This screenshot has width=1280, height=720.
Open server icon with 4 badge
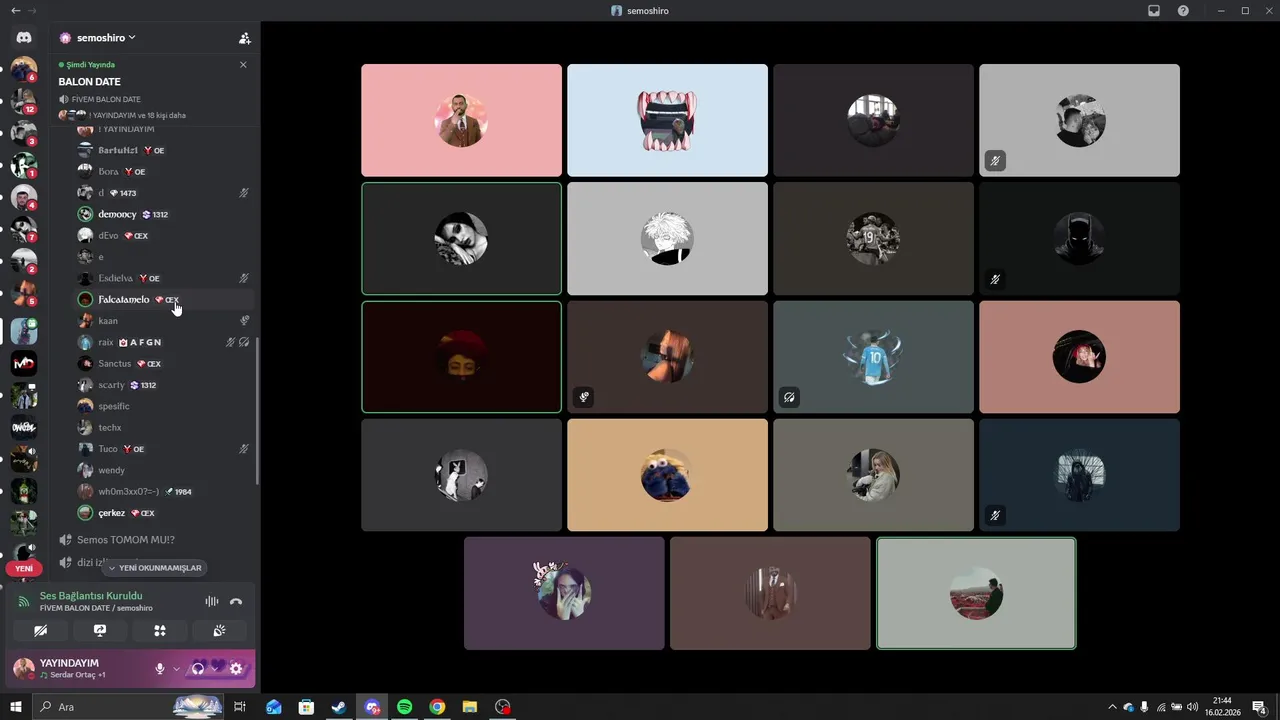coord(24,197)
